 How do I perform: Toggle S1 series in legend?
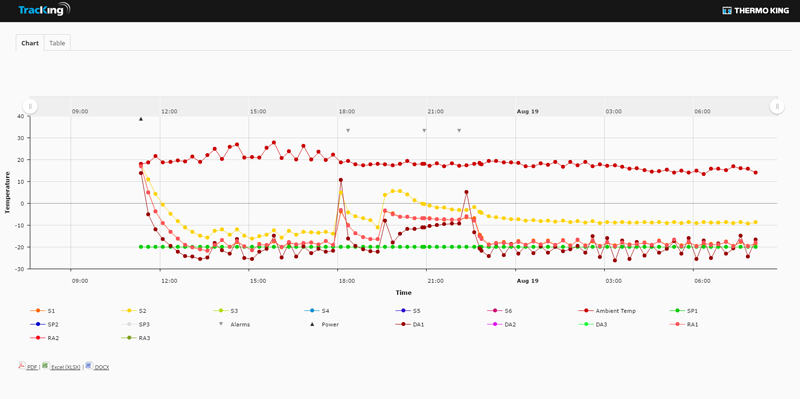(x=43, y=311)
